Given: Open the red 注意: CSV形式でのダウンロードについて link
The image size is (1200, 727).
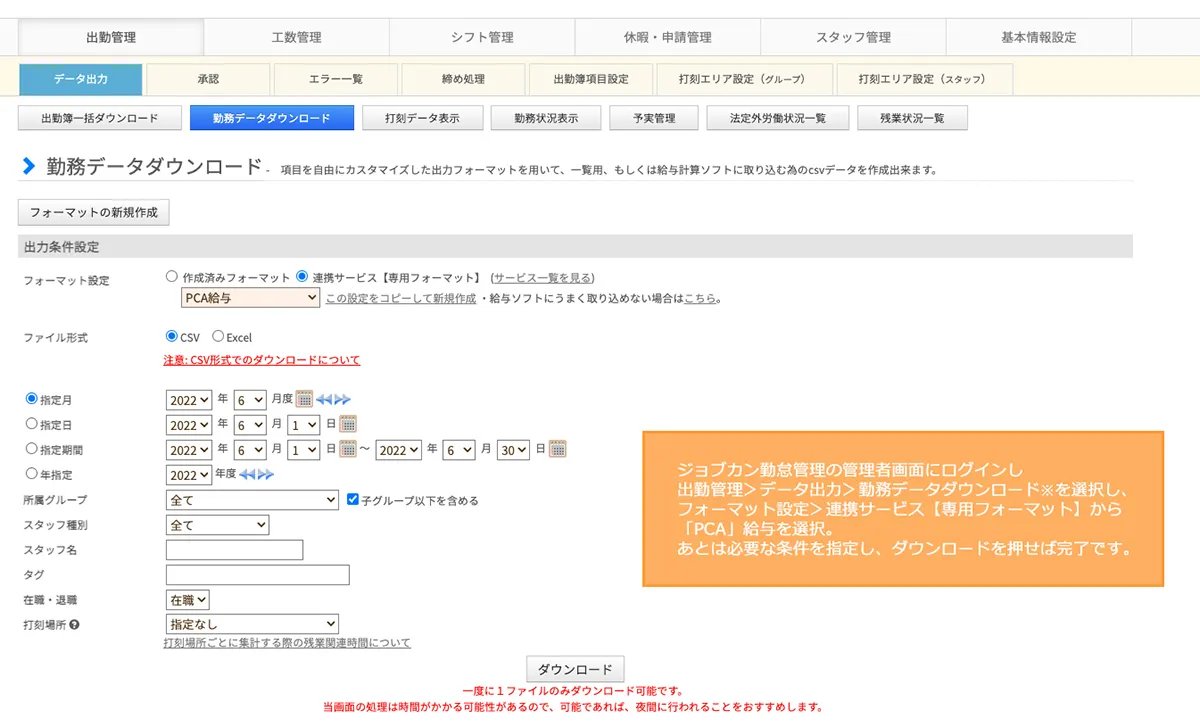Looking at the screenshot, I should (262, 360).
